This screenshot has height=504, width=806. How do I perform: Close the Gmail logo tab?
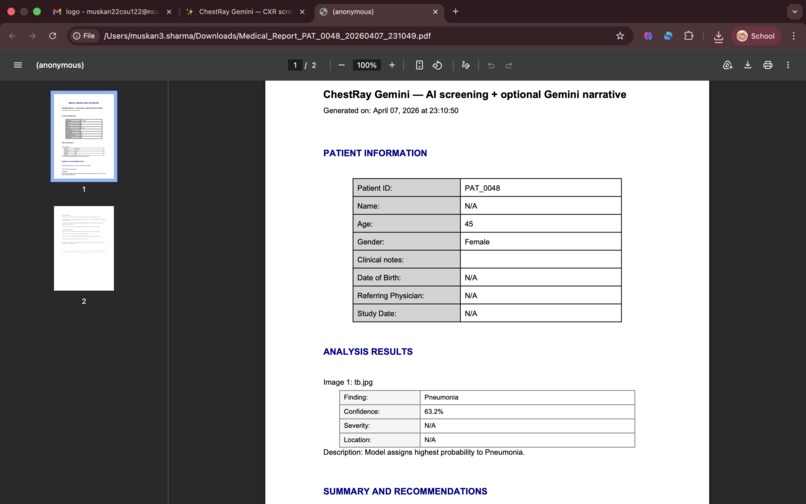click(169, 11)
